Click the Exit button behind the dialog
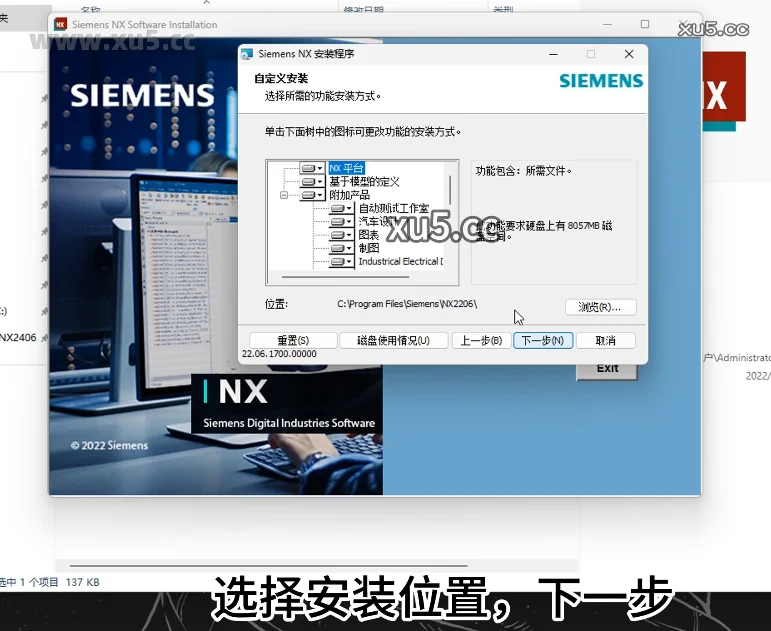 coord(607,369)
